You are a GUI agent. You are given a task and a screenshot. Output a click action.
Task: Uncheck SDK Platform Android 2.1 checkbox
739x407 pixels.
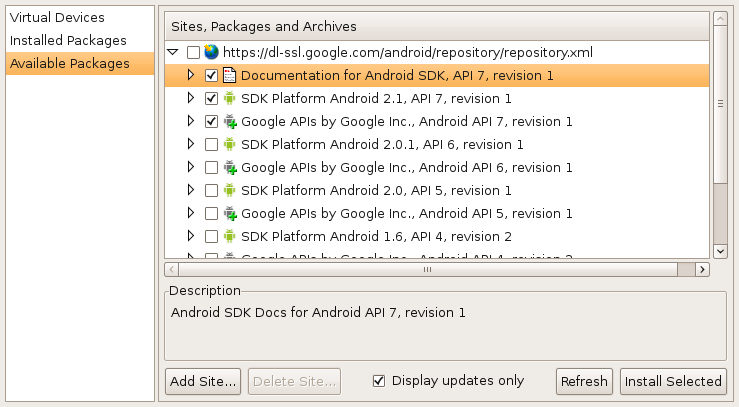(x=211, y=98)
